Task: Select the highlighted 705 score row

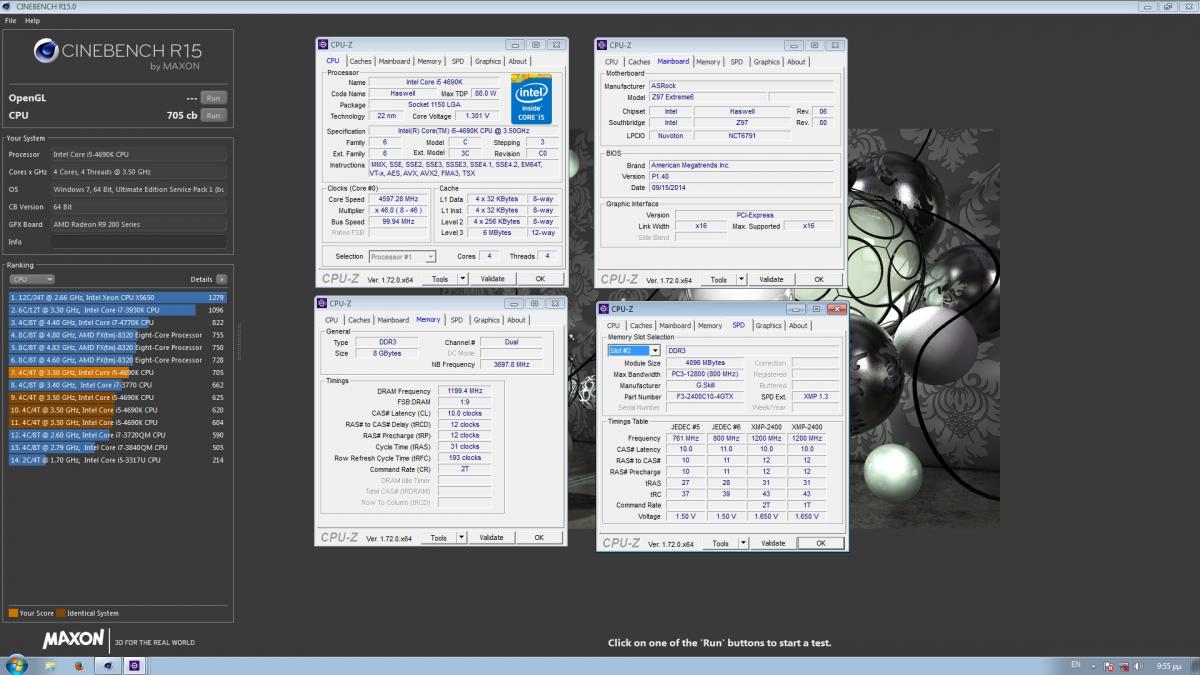Action: (118, 372)
